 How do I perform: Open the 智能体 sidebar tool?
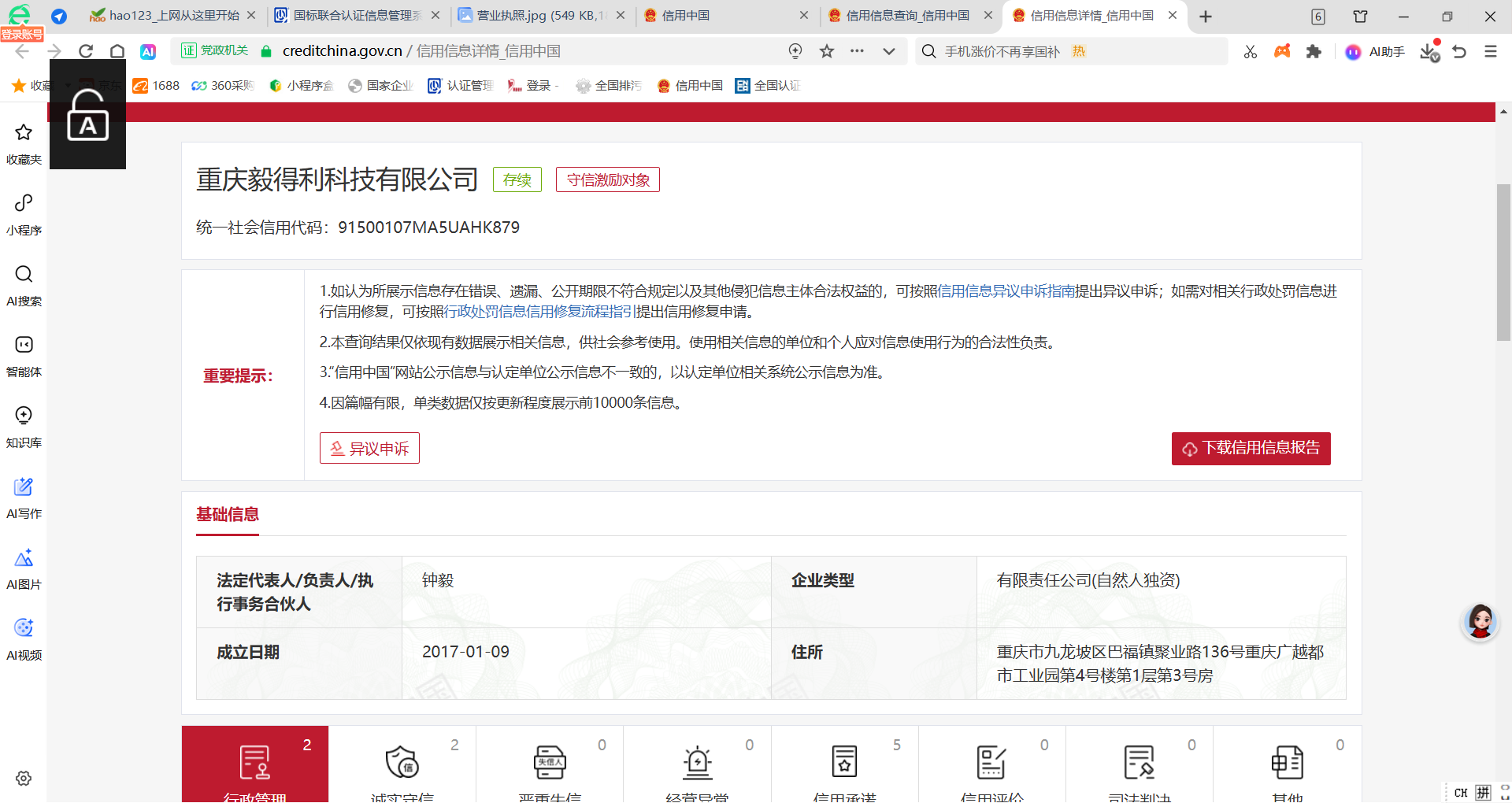(24, 354)
